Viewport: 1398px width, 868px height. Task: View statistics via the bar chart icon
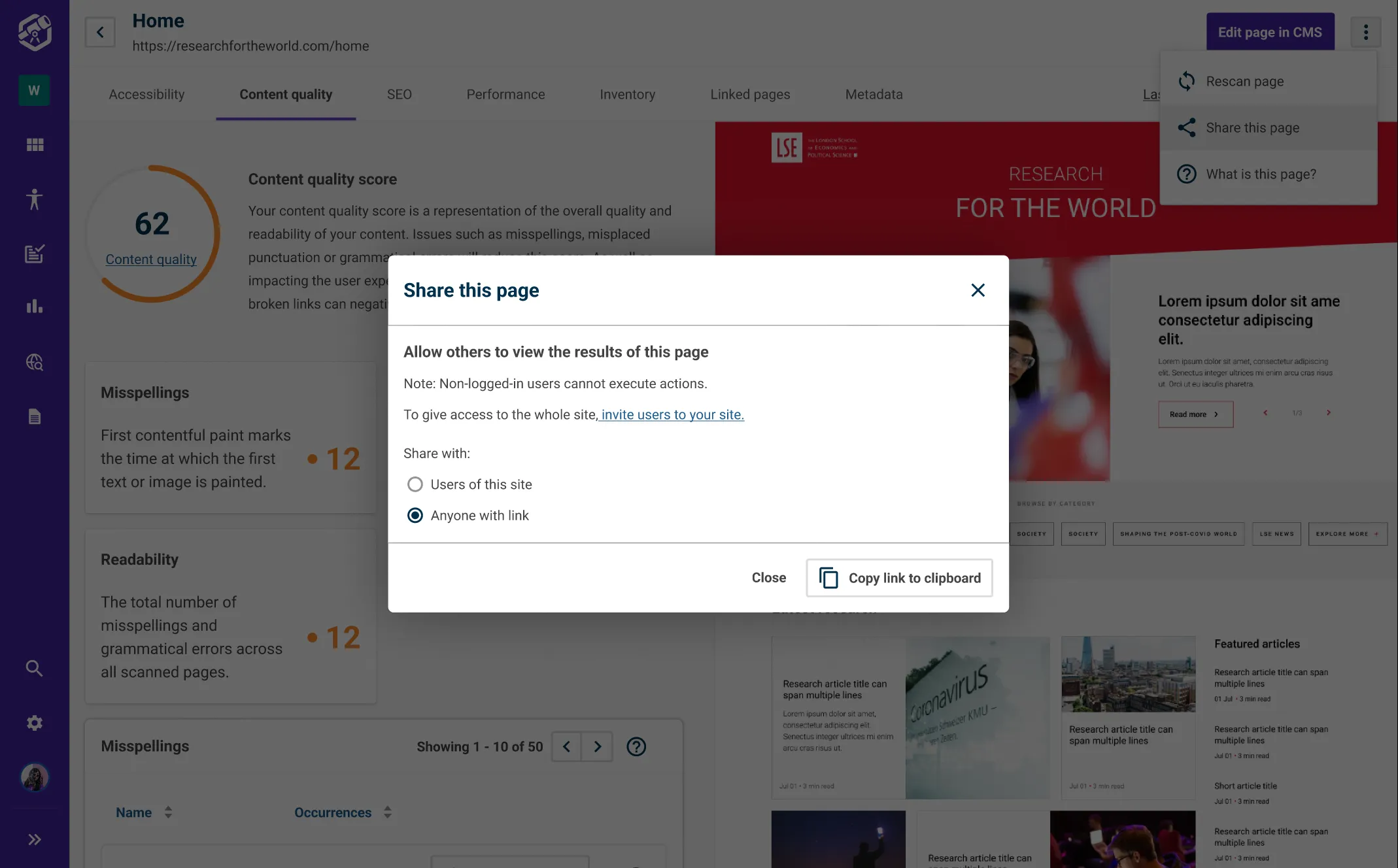[34, 307]
